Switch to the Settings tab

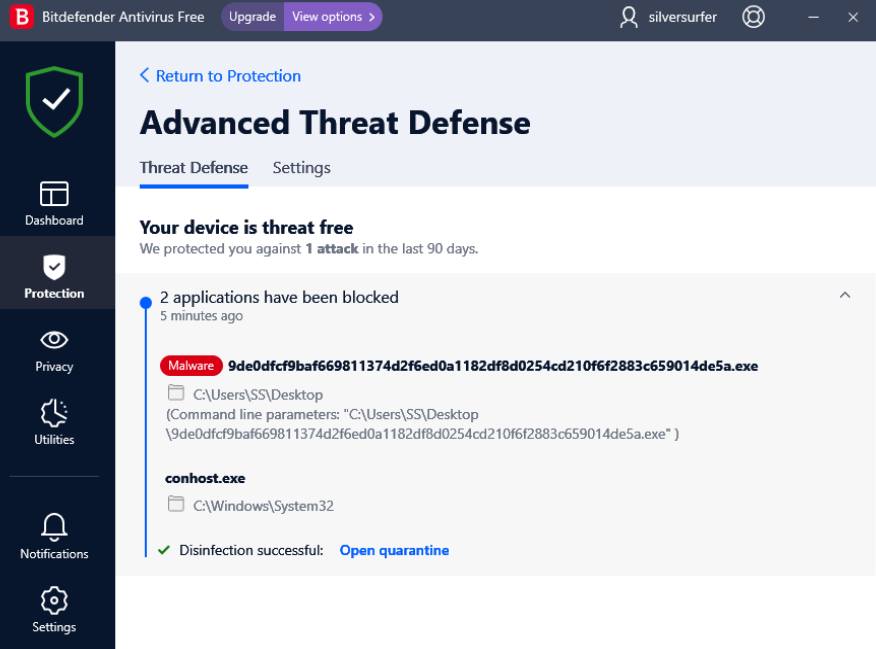click(302, 168)
